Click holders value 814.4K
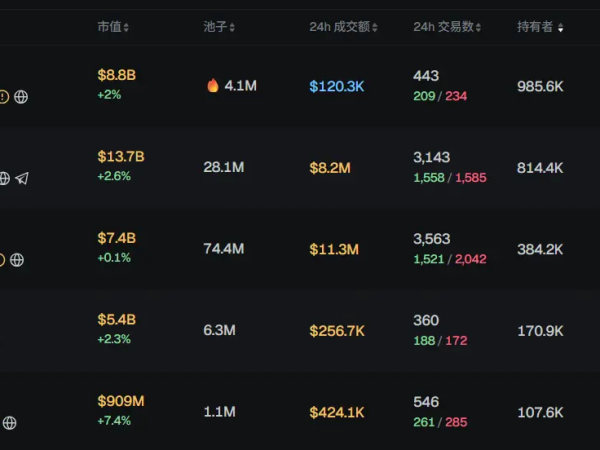Viewport: 600px width, 450px height. coord(540,168)
